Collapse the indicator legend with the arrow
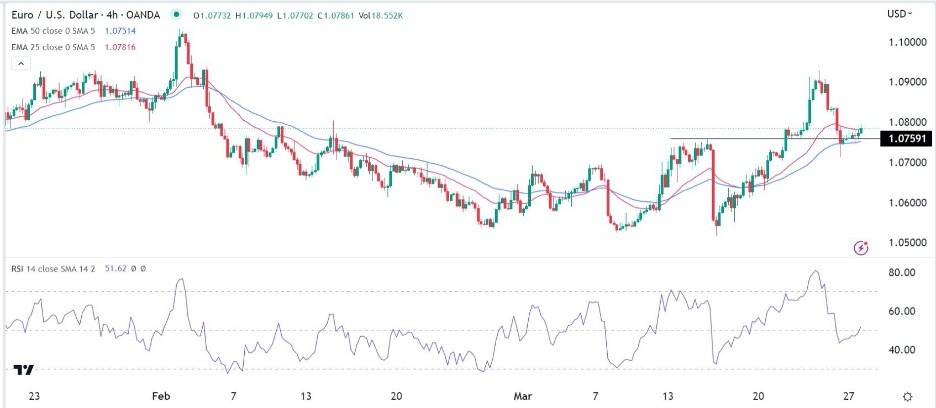The width and height of the screenshot is (936, 408). [21, 64]
